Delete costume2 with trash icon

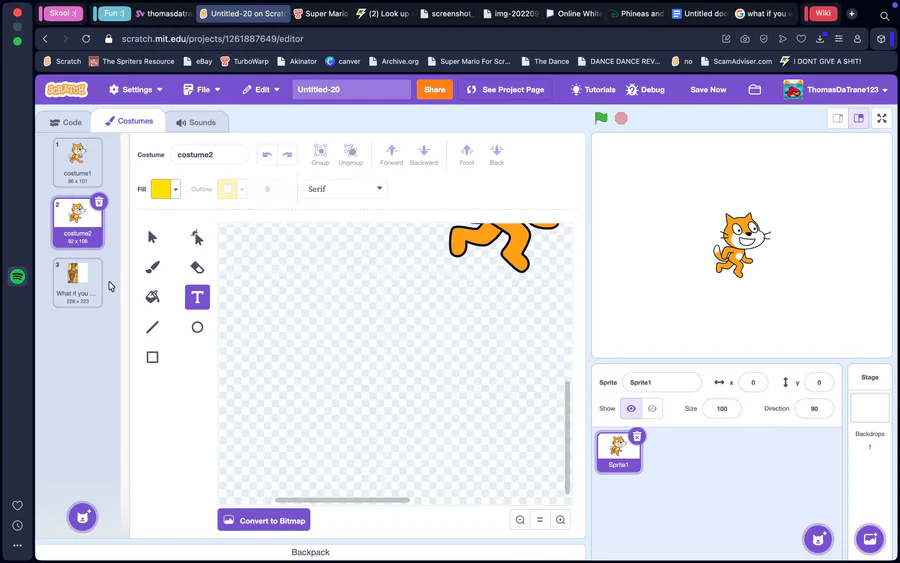pos(99,201)
